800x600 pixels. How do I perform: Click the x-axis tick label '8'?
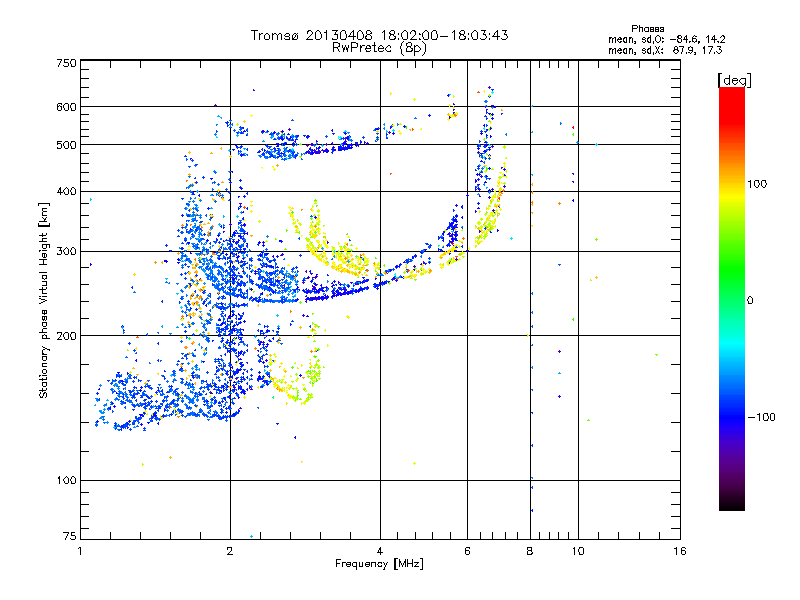click(x=530, y=551)
